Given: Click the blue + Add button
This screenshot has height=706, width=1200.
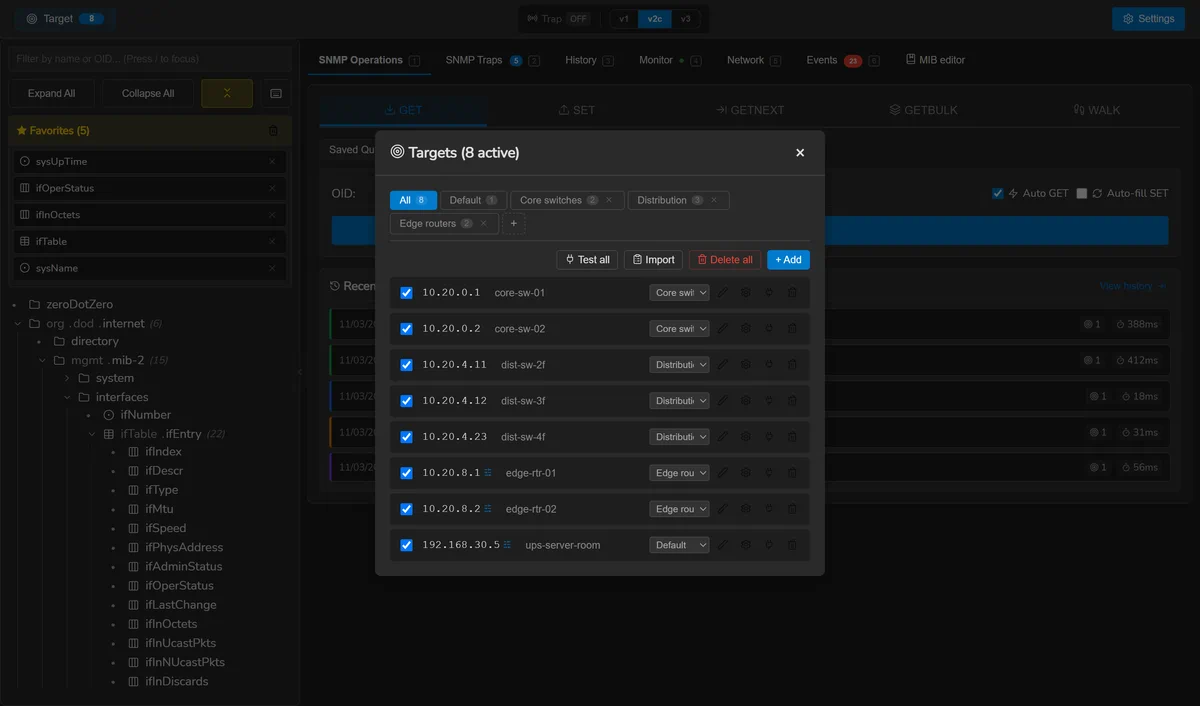Looking at the screenshot, I should point(788,260).
